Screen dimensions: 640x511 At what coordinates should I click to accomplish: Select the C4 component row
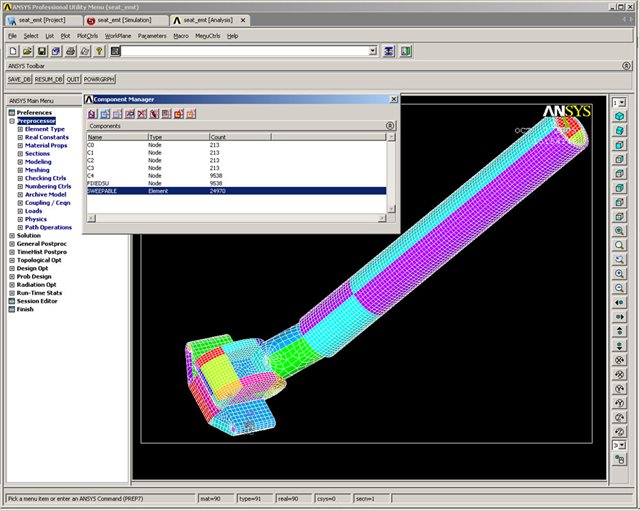tap(236, 176)
